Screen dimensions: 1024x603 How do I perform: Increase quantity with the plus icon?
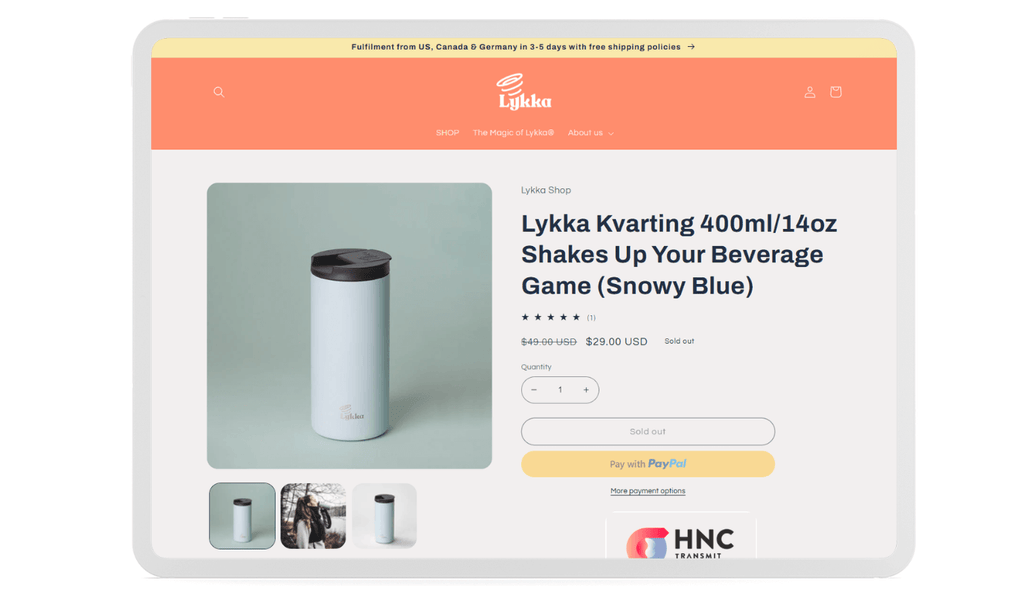click(x=586, y=390)
